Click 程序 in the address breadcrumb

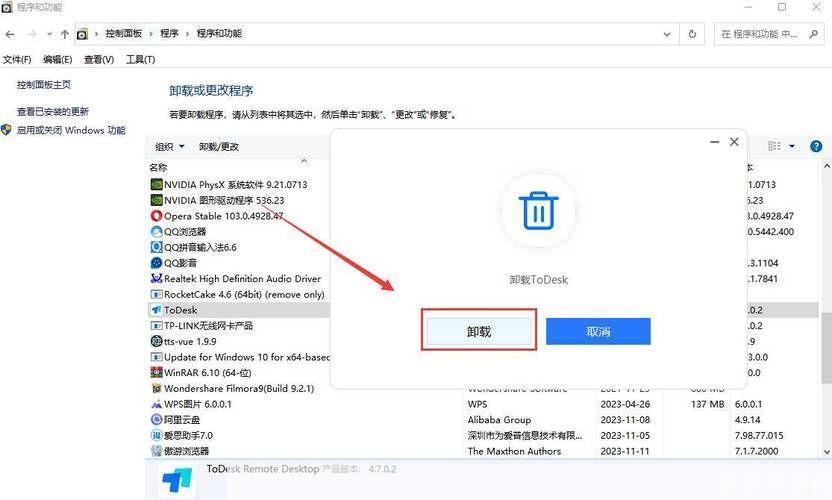point(169,33)
